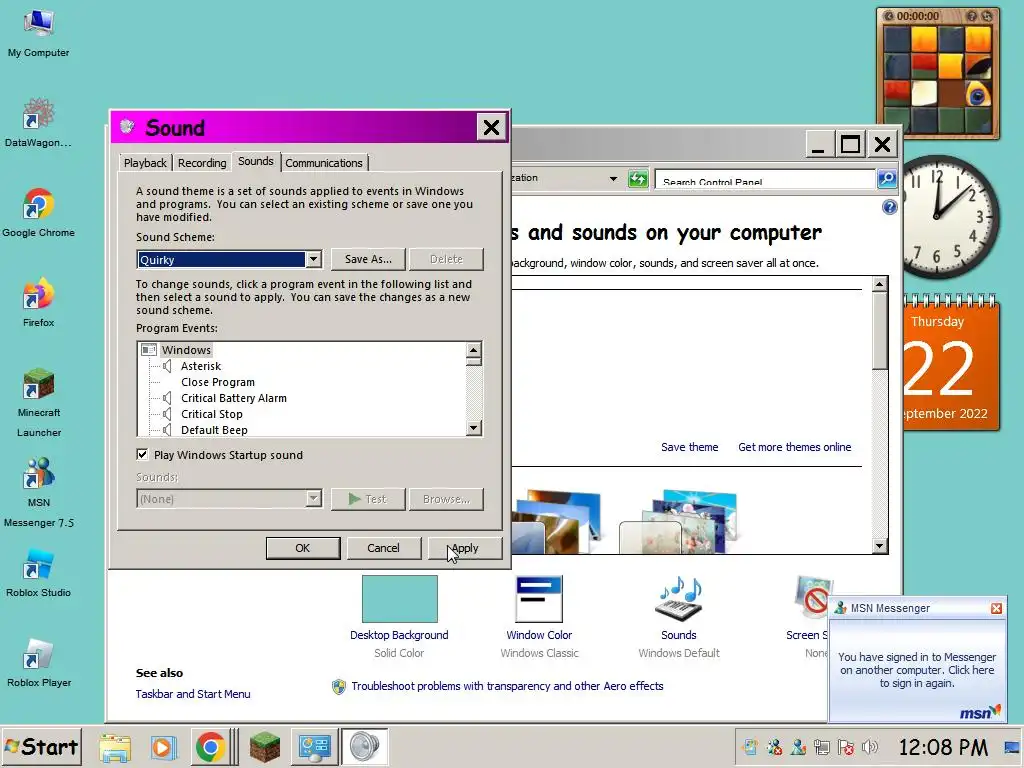Screen dimensions: 1024x768
Task: Click themes list scroll down arrow
Action: click(880, 546)
